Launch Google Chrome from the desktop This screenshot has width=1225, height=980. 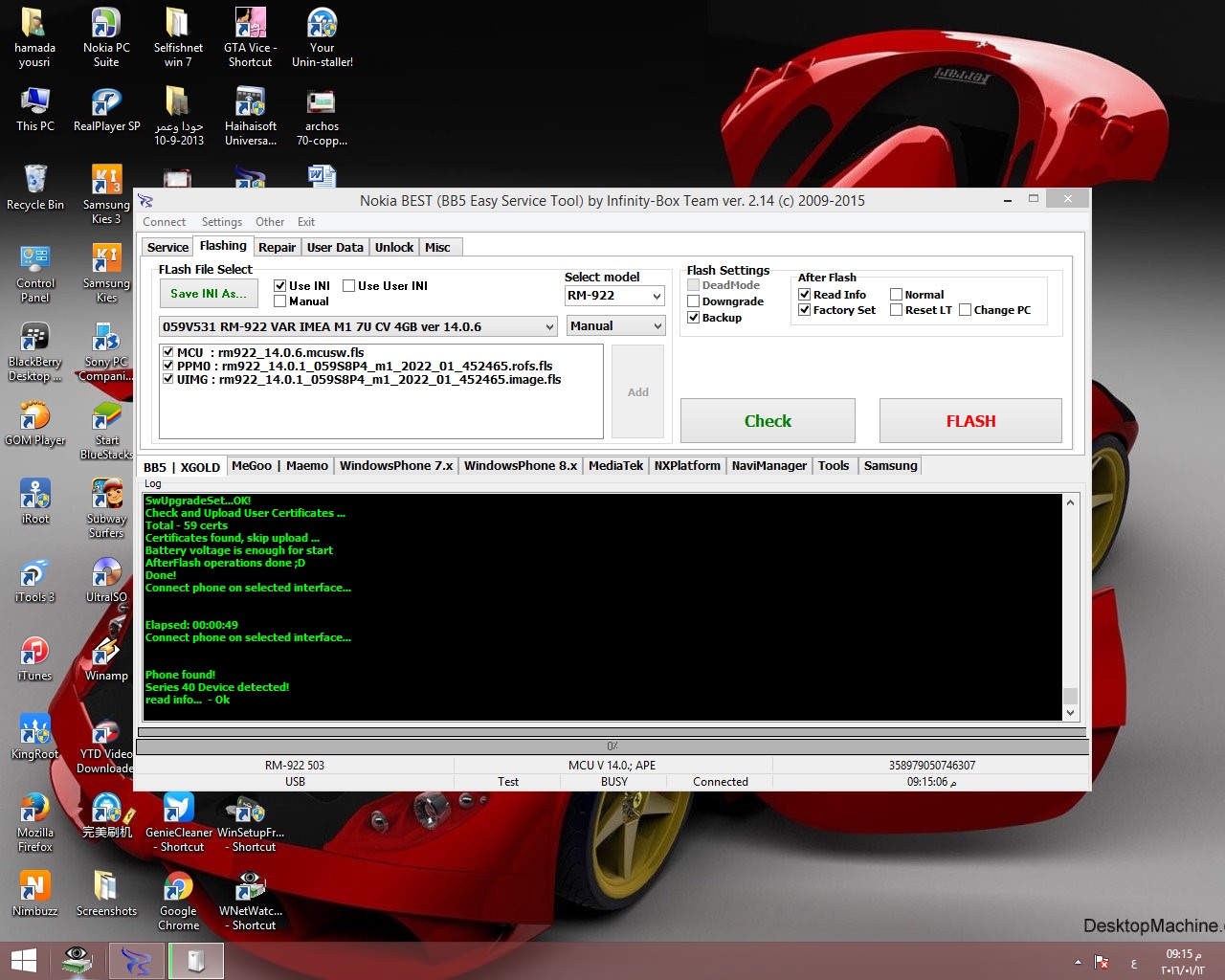point(178,901)
